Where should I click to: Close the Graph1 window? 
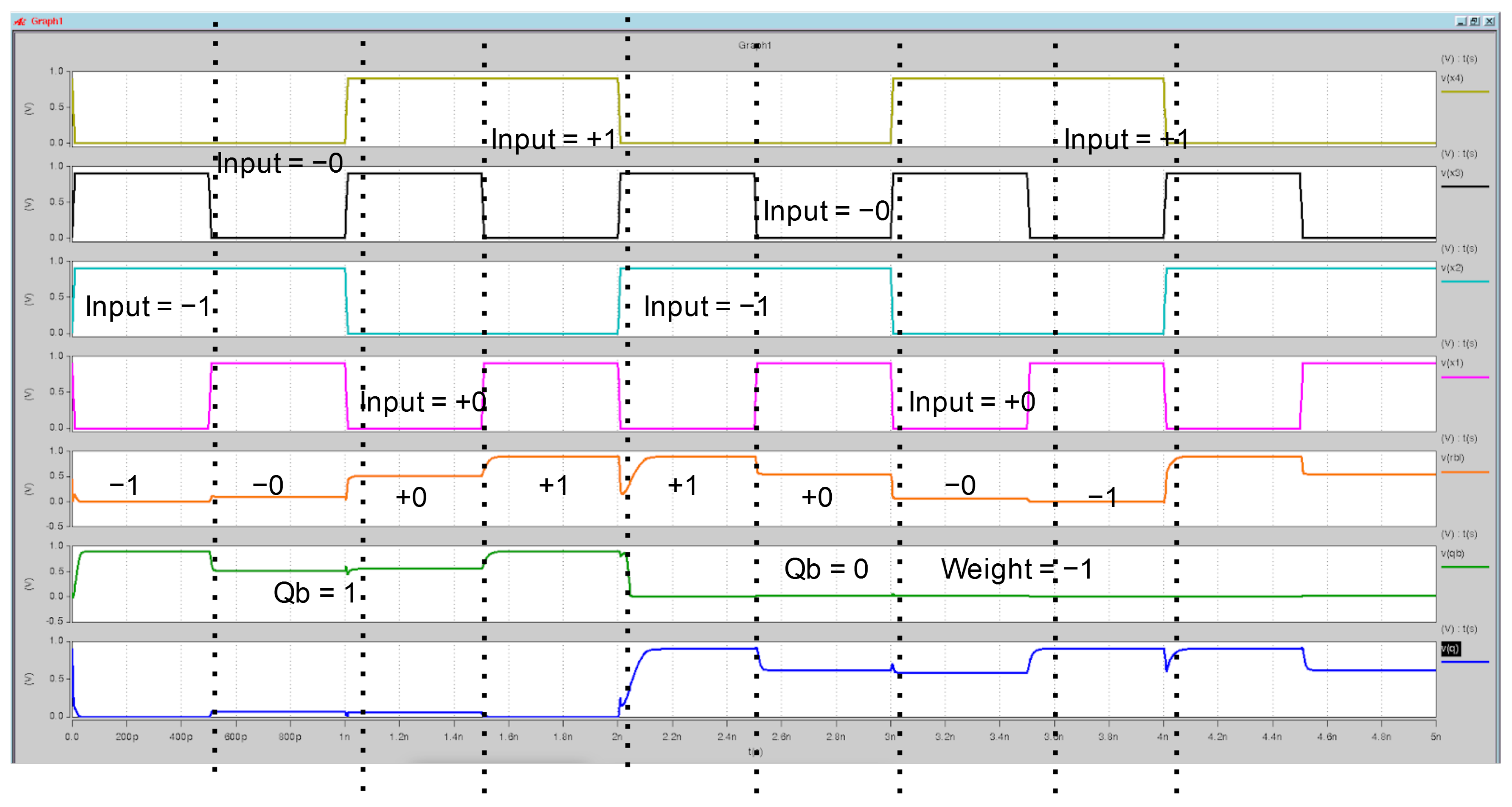point(1489,22)
